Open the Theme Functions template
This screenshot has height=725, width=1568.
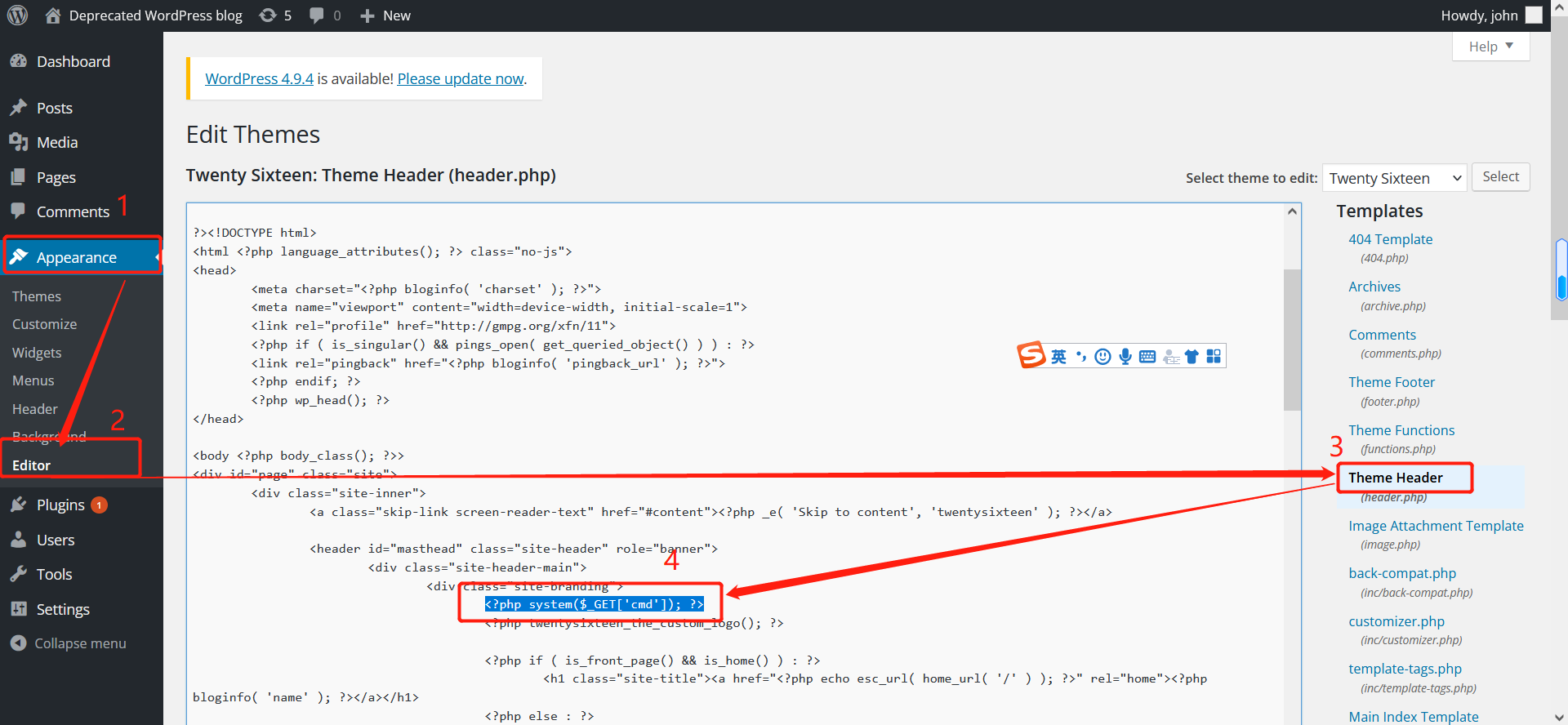point(1401,430)
